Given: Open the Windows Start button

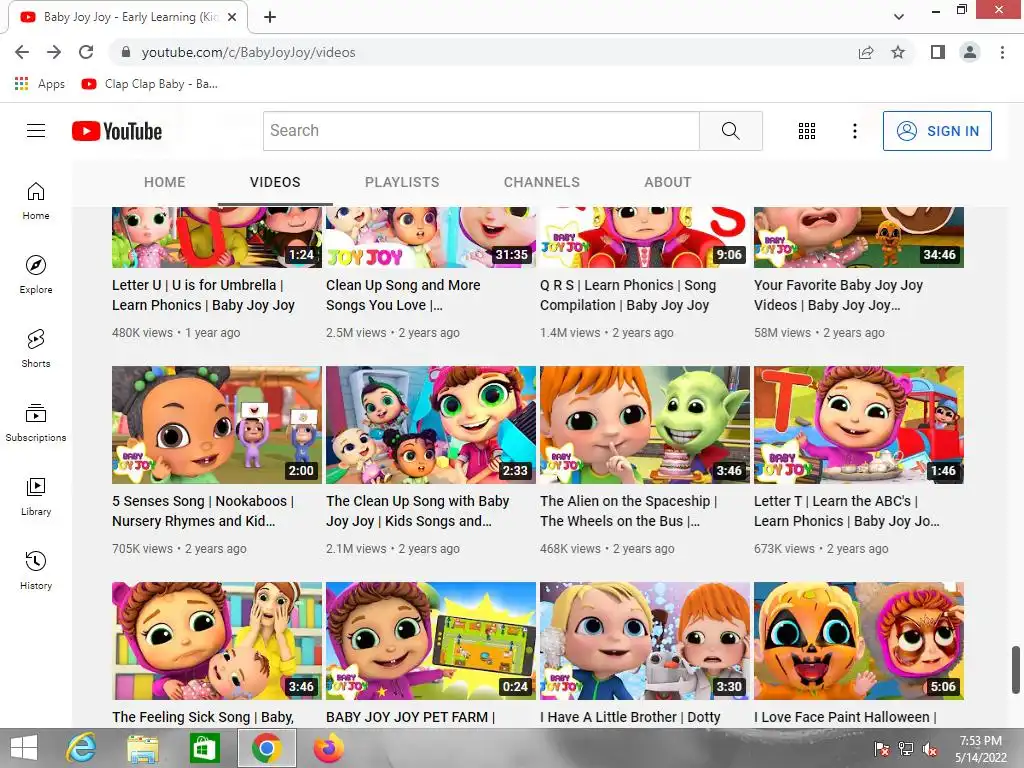Looking at the screenshot, I should tap(24, 748).
